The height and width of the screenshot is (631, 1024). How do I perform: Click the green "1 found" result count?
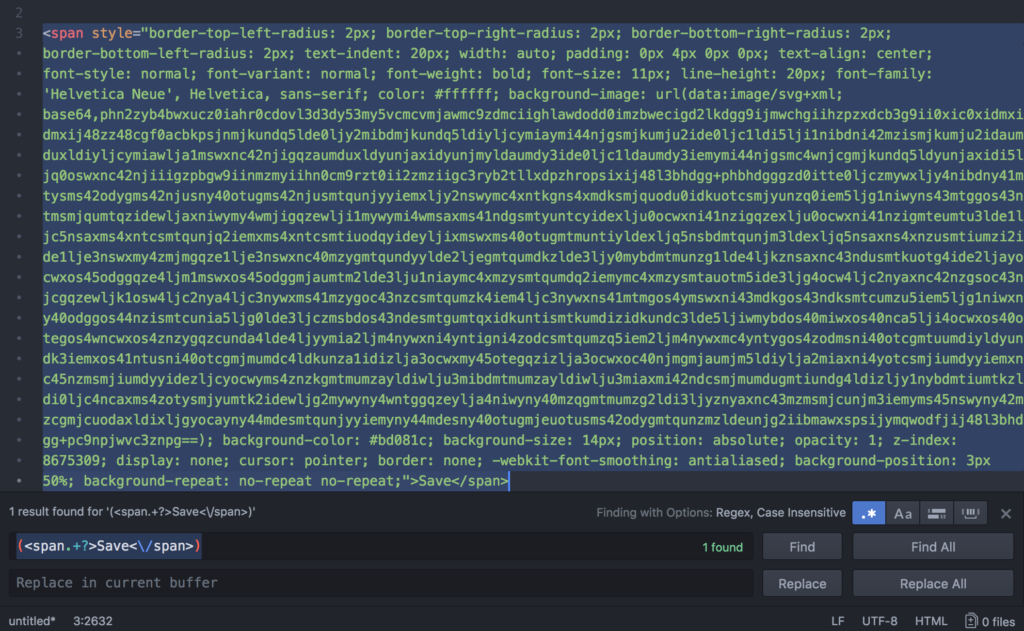click(721, 546)
